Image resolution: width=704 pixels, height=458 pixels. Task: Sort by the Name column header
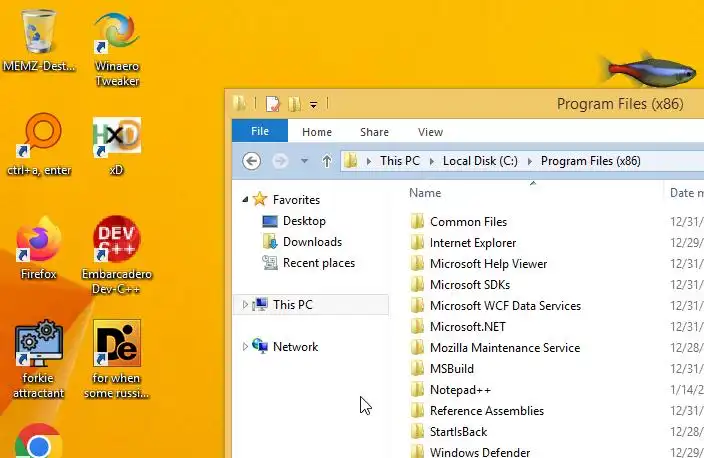[425, 193]
